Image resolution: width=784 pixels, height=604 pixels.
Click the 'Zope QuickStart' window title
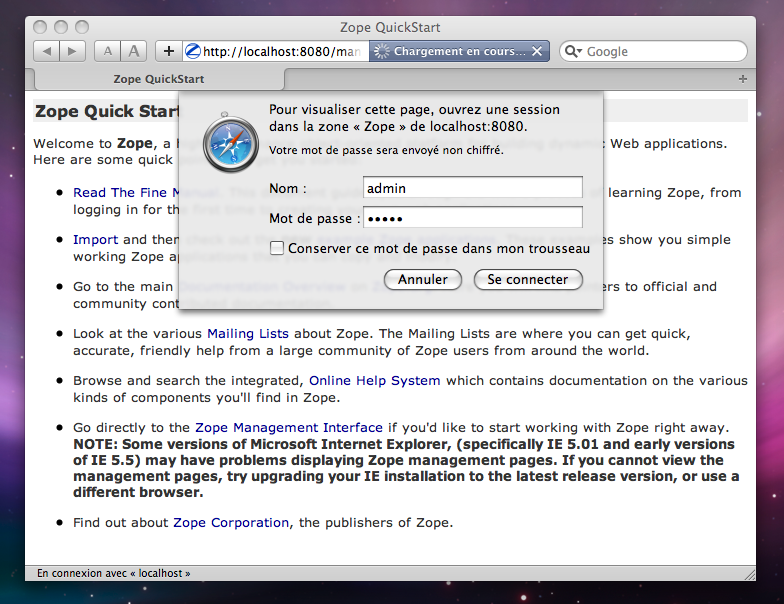point(390,27)
